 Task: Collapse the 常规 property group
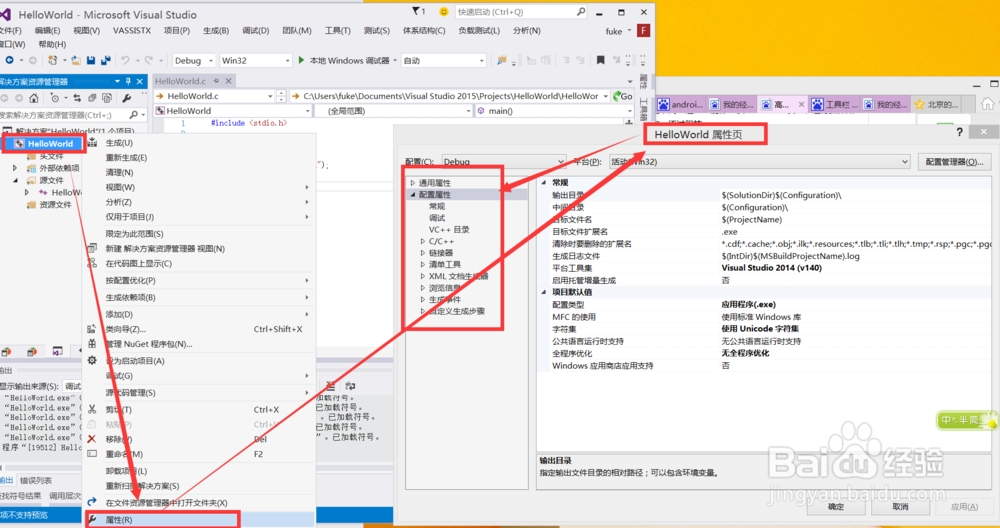pos(544,183)
